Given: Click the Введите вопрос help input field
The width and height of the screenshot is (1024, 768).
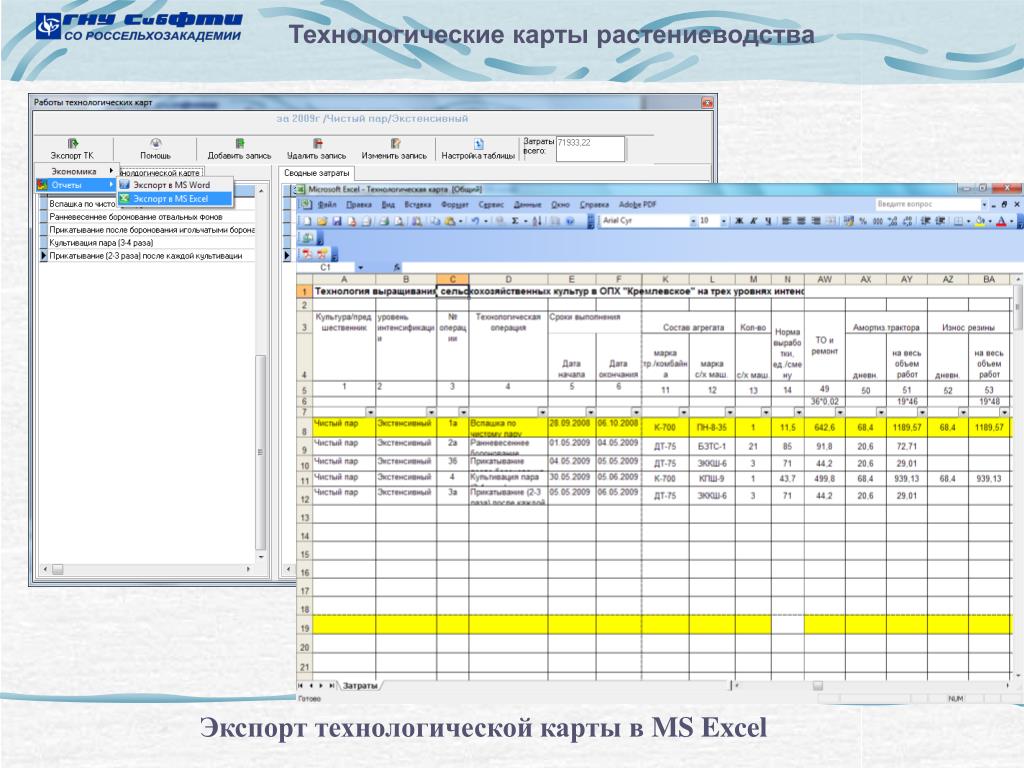Looking at the screenshot, I should [926, 204].
